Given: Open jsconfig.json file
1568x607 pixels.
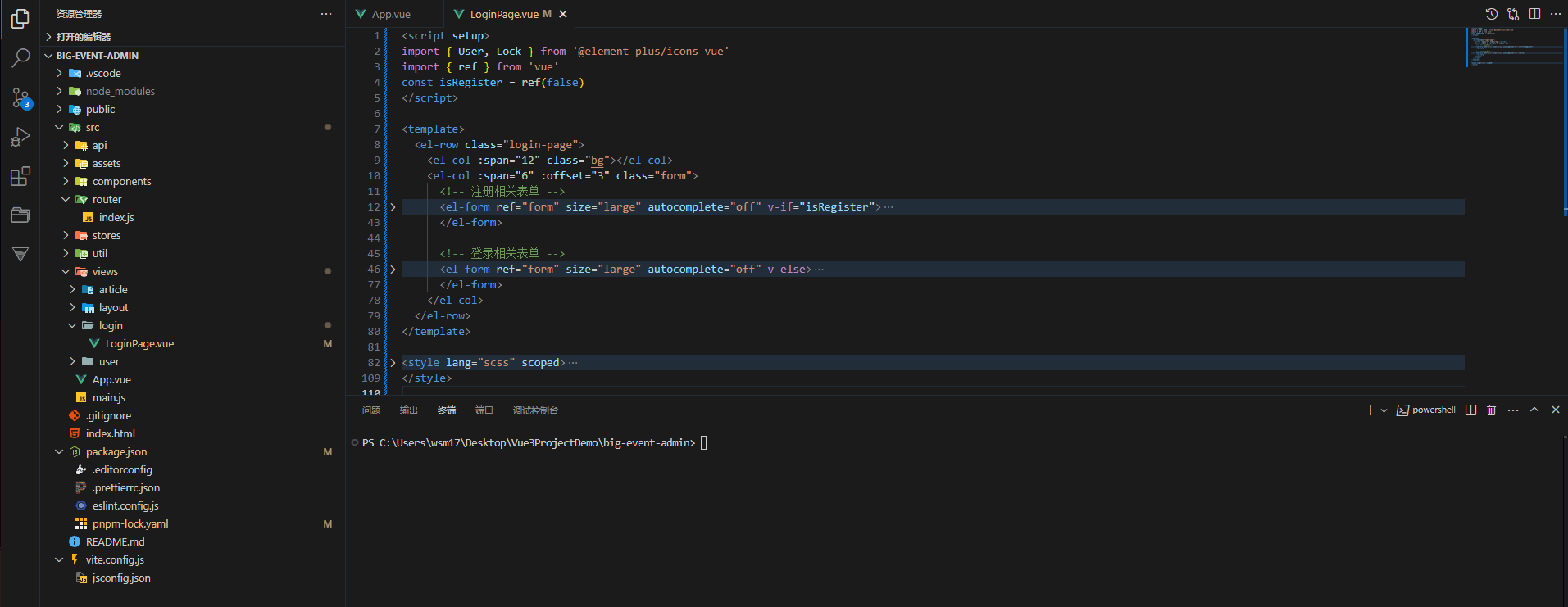Looking at the screenshot, I should [x=193, y=578].
